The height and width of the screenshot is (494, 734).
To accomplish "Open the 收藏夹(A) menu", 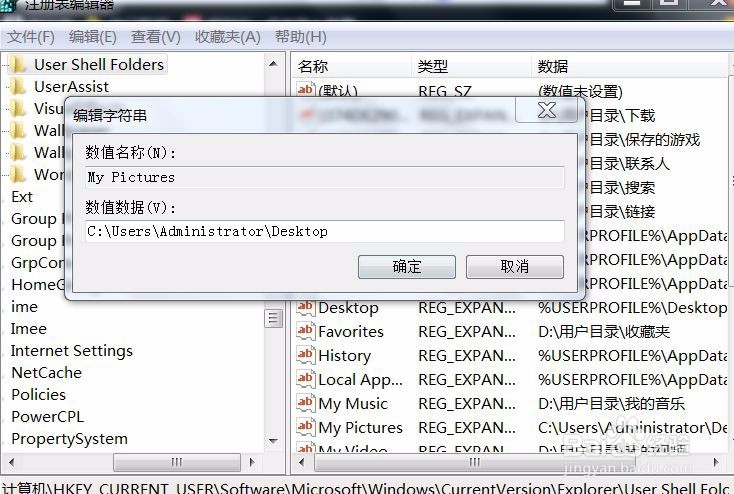I will [228, 37].
